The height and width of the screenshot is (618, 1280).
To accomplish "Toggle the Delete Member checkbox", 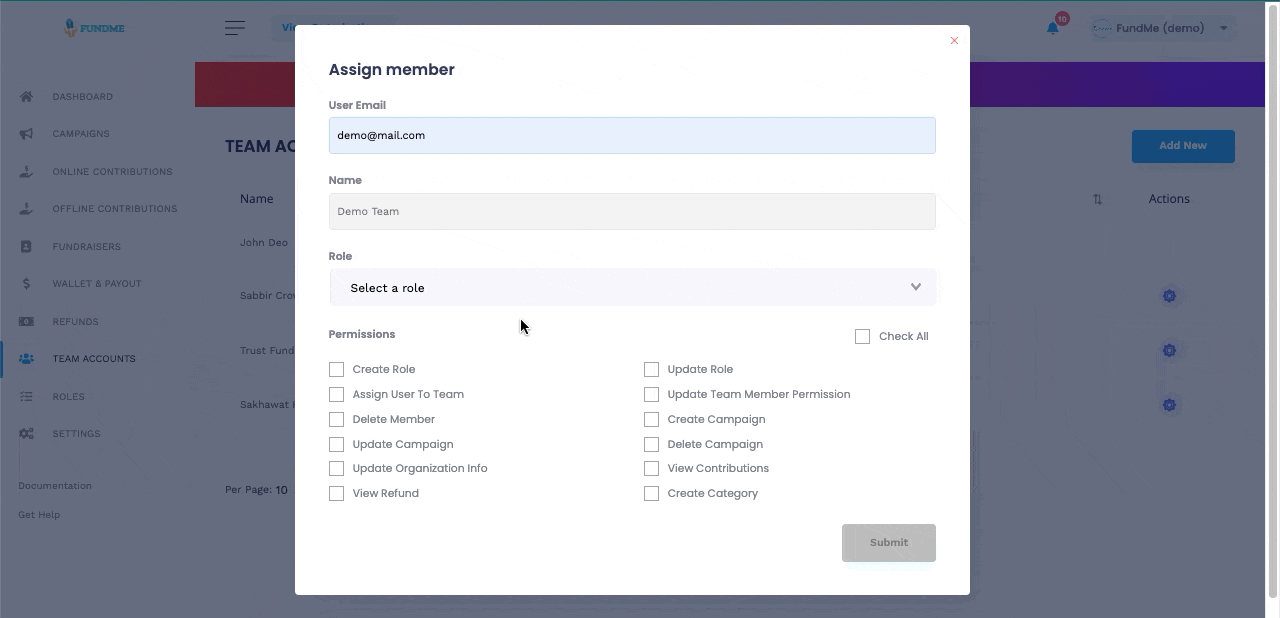I will point(336,419).
